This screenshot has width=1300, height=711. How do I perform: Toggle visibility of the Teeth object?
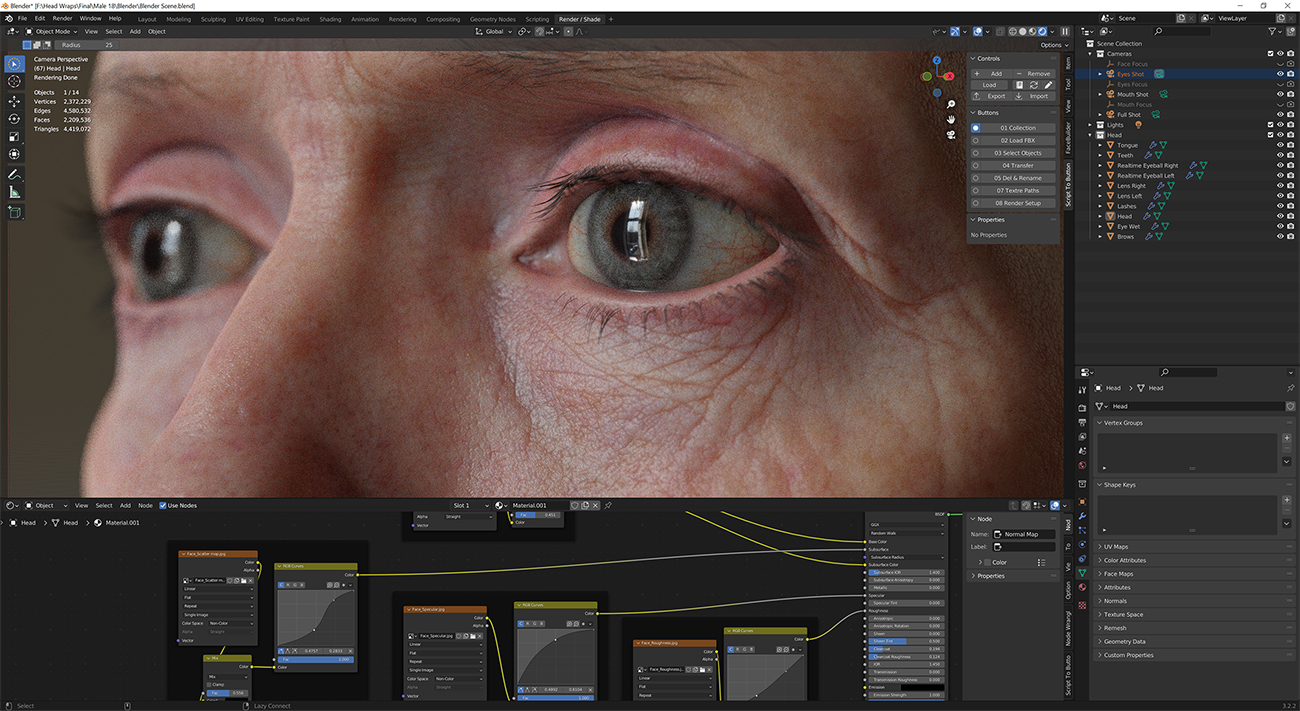[x=1280, y=155]
